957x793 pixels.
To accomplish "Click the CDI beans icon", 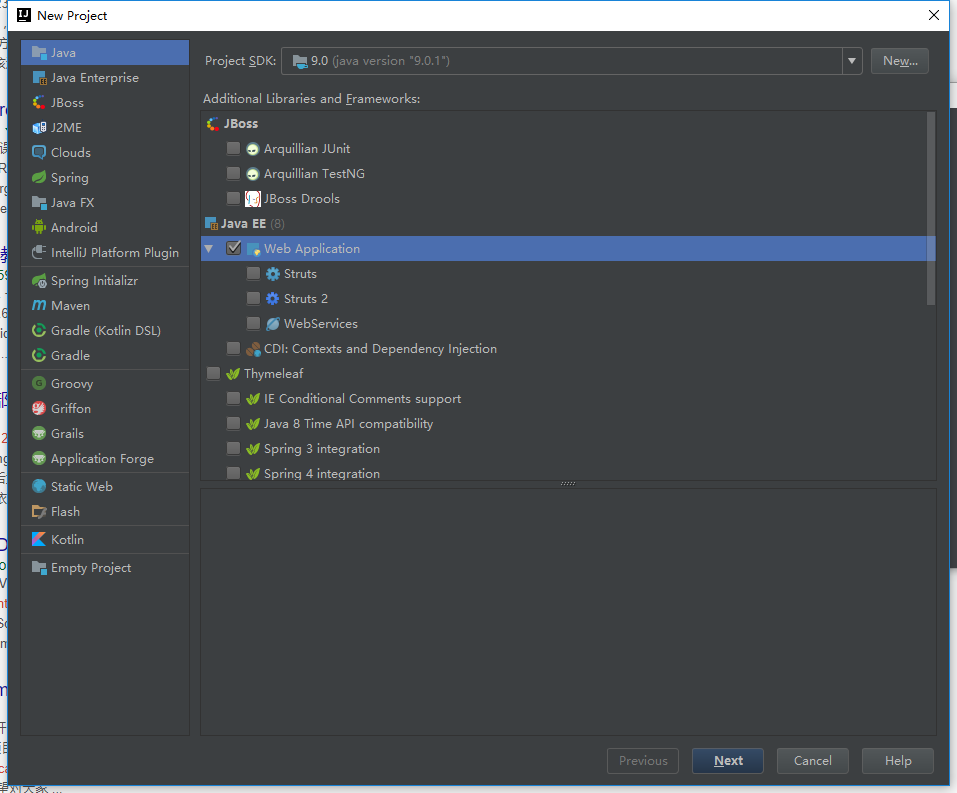I will [253, 349].
